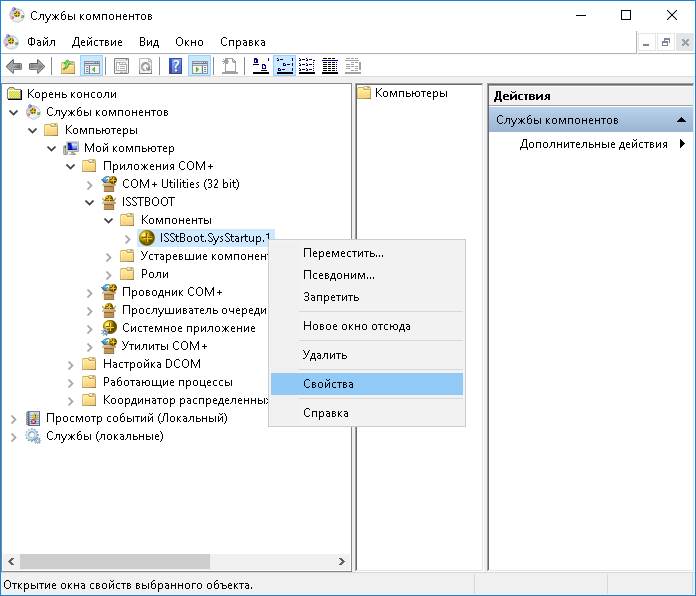This screenshot has height=596, width=696.
Task: Click the tree pane scrollbar left arrow
Action: (11, 561)
